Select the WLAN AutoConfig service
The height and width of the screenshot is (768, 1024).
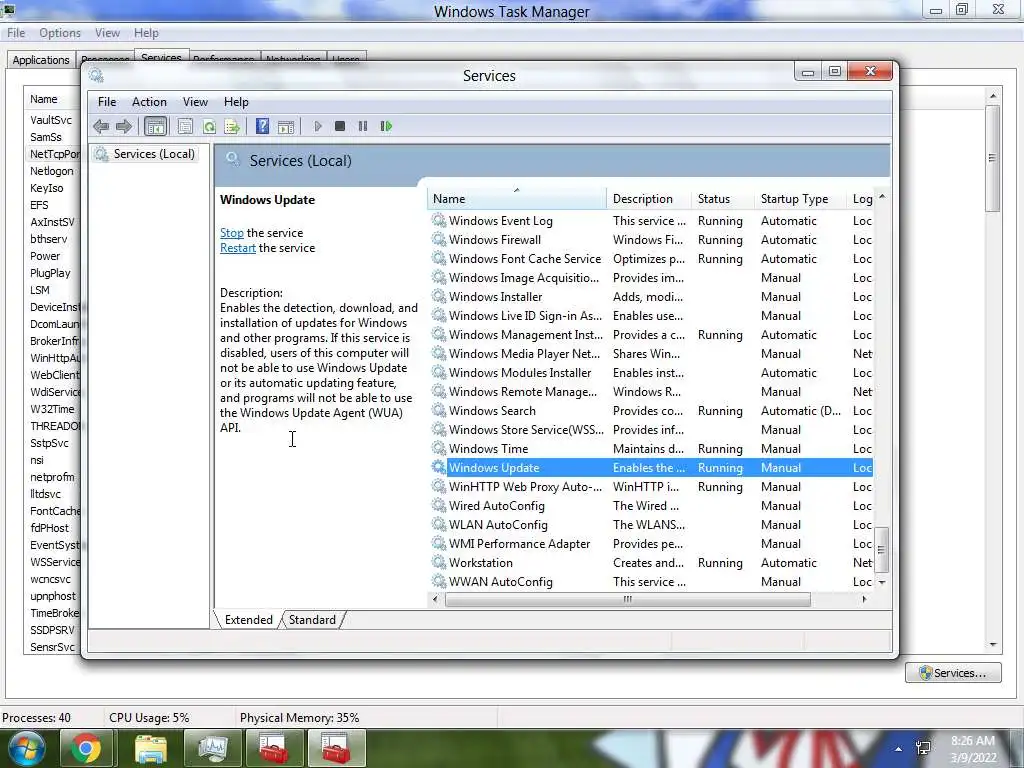(x=651, y=524)
